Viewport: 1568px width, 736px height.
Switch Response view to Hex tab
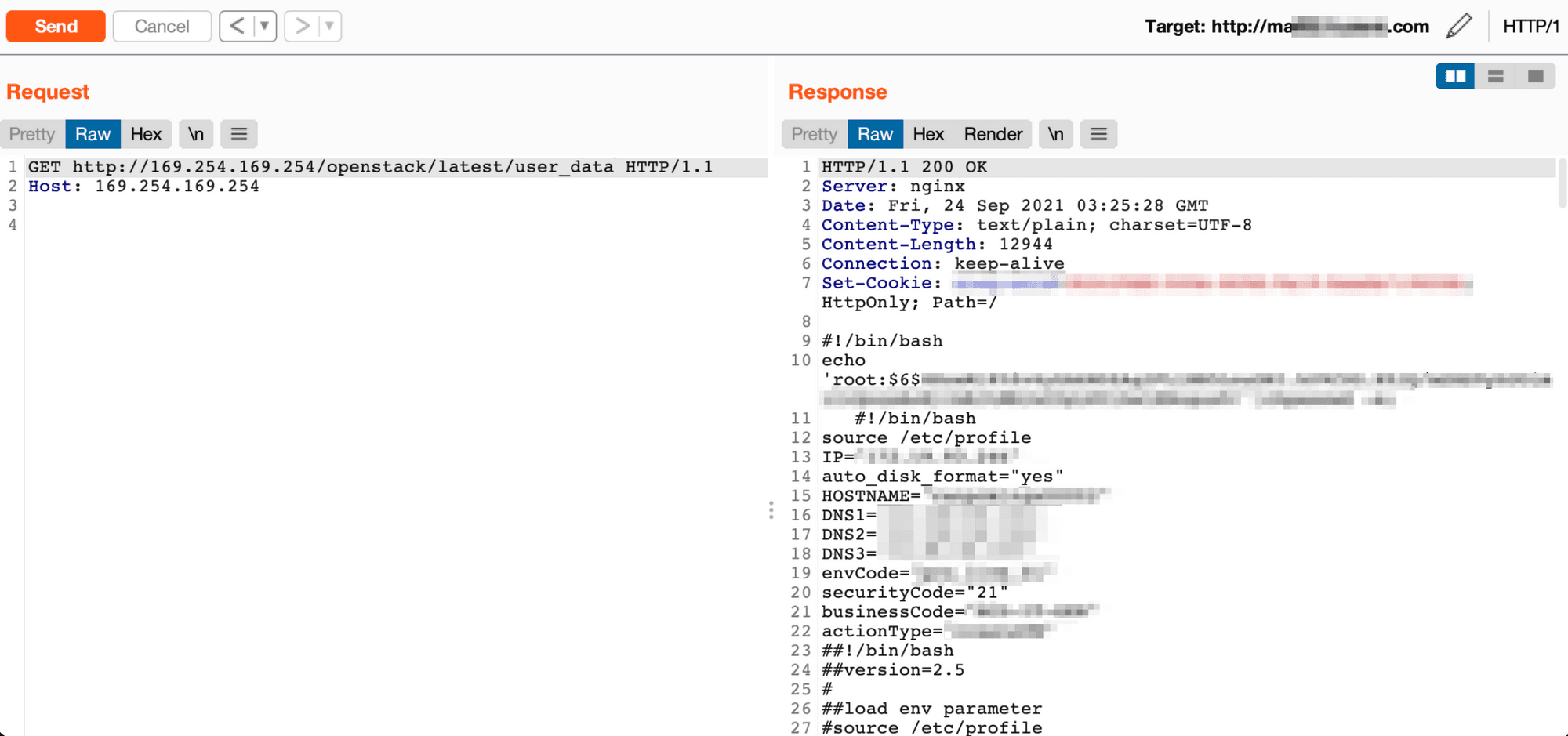tap(928, 134)
